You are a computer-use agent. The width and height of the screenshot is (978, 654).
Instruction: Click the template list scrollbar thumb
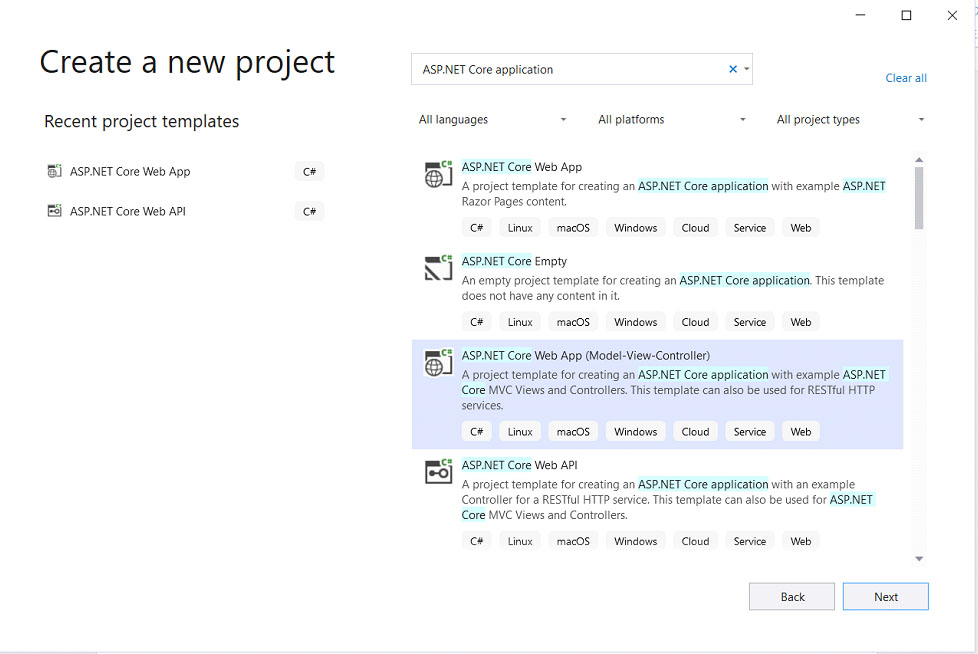pos(919,198)
